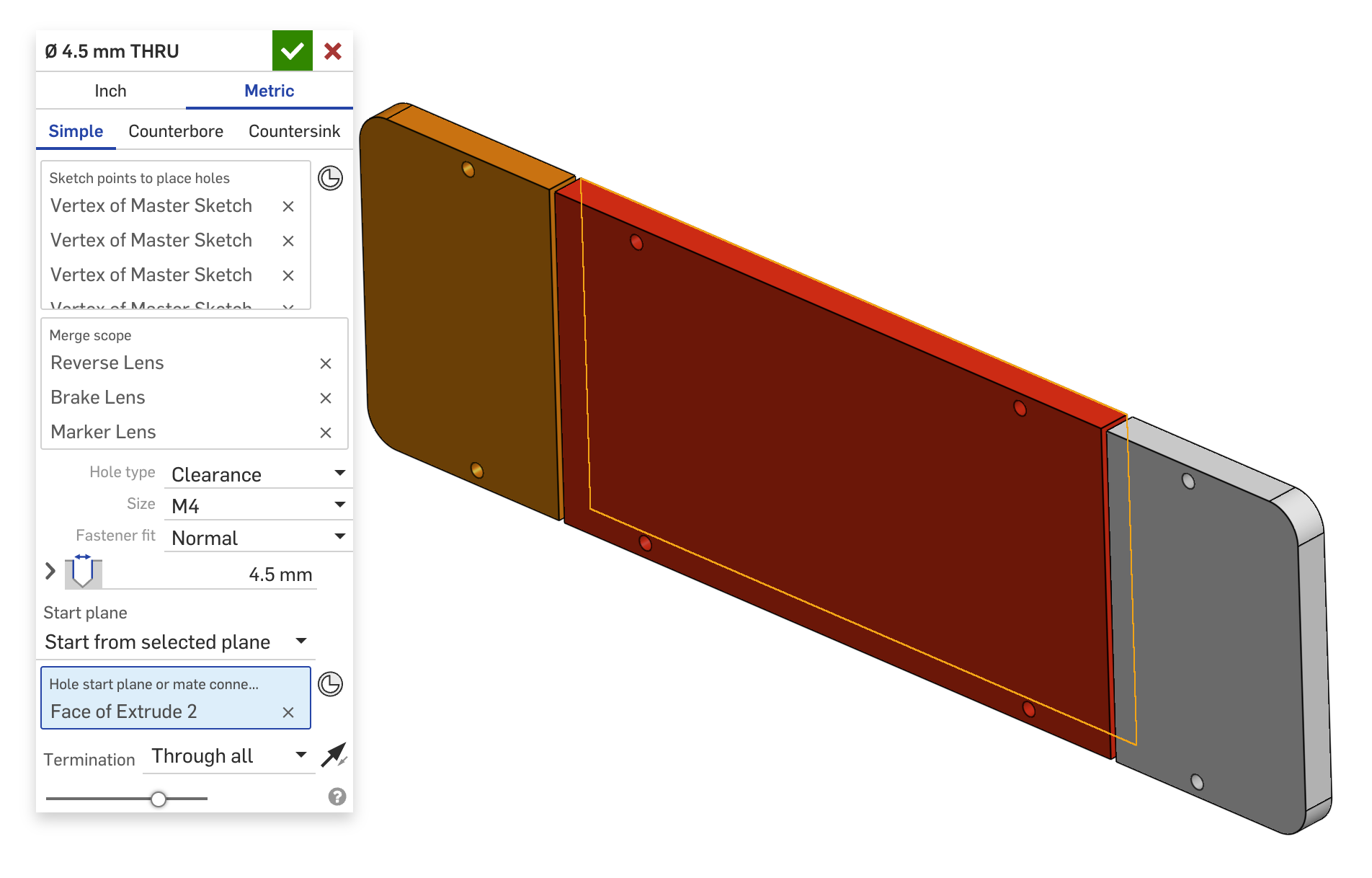Cancel the hole dialog with red X
The height and width of the screenshot is (878, 1372).
click(x=333, y=50)
